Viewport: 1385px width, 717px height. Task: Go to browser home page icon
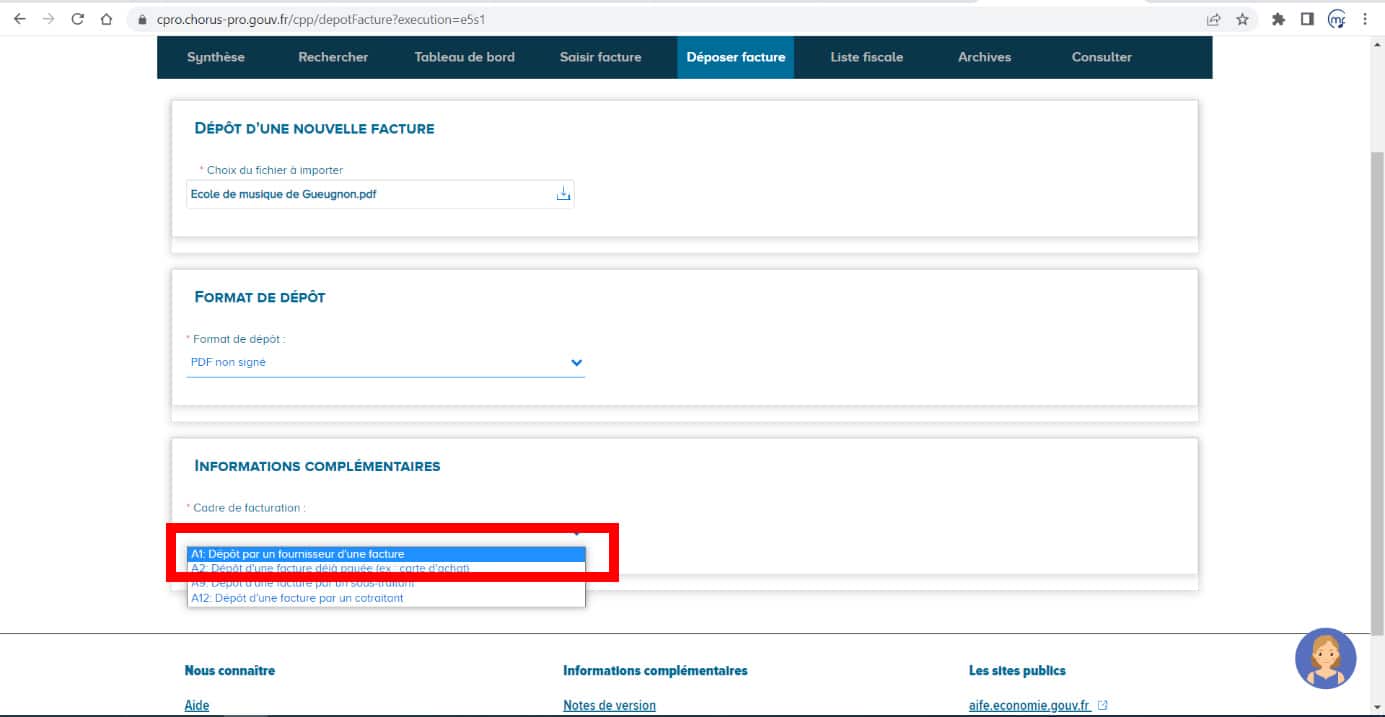coord(106,19)
